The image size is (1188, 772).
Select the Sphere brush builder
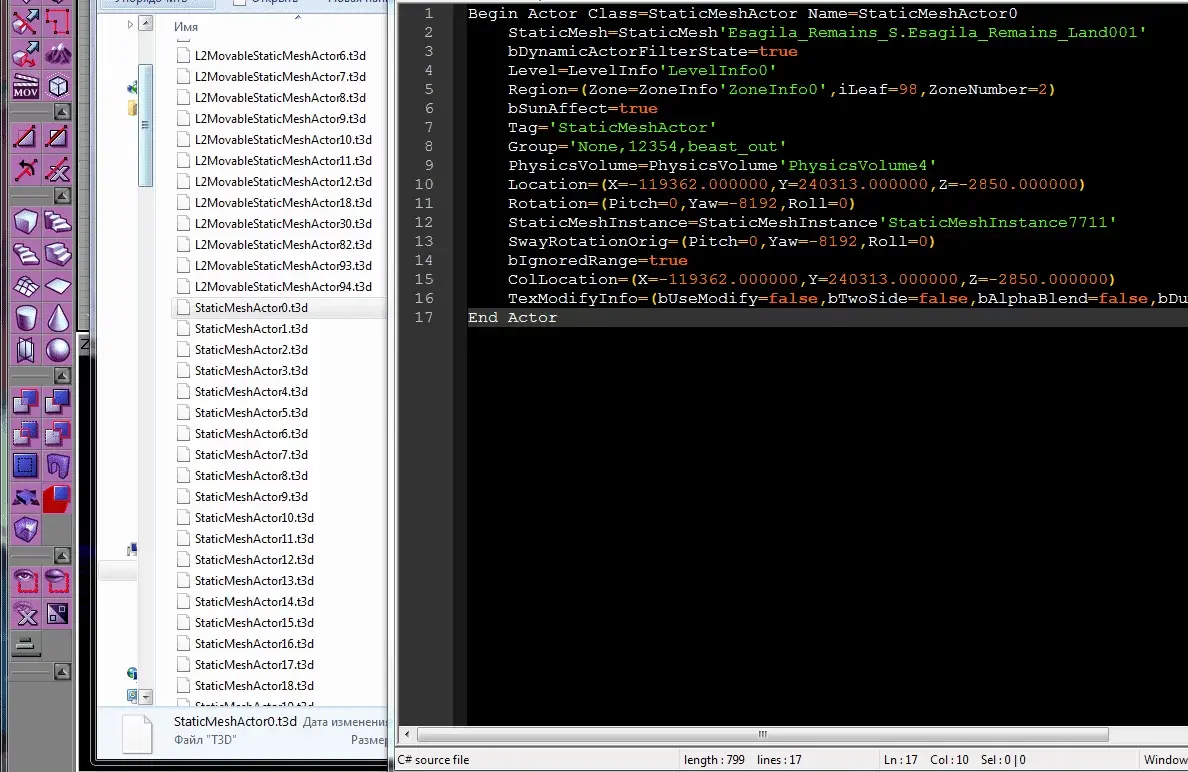coord(58,350)
